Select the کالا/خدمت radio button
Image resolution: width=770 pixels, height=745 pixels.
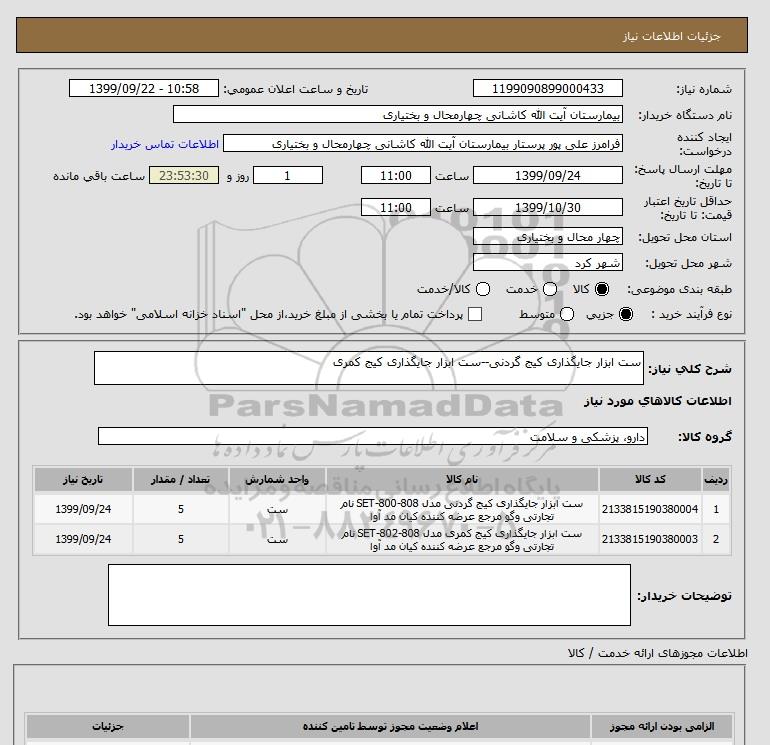pos(483,289)
